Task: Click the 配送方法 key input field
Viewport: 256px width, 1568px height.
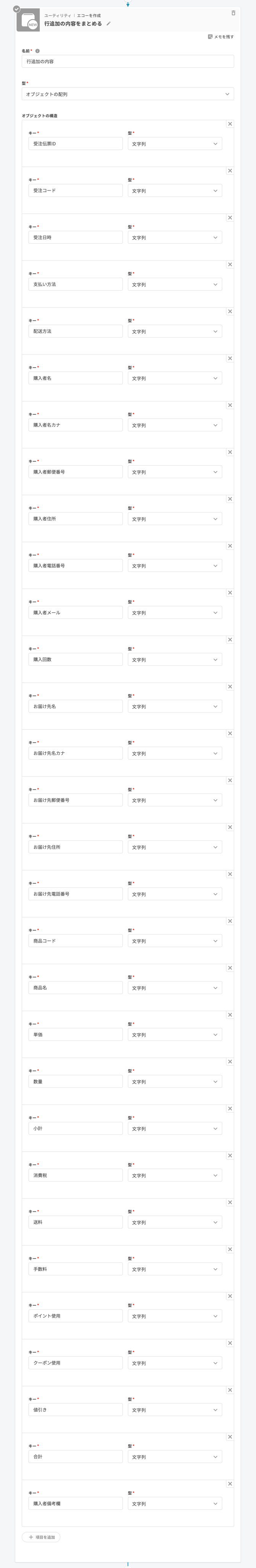Action: click(75, 332)
